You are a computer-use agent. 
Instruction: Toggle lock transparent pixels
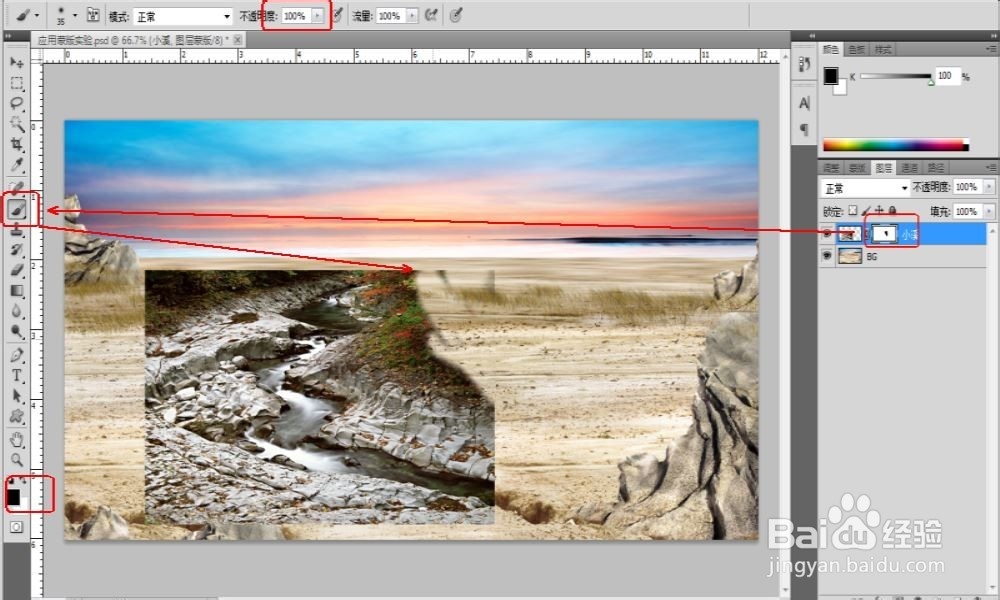coord(853,210)
